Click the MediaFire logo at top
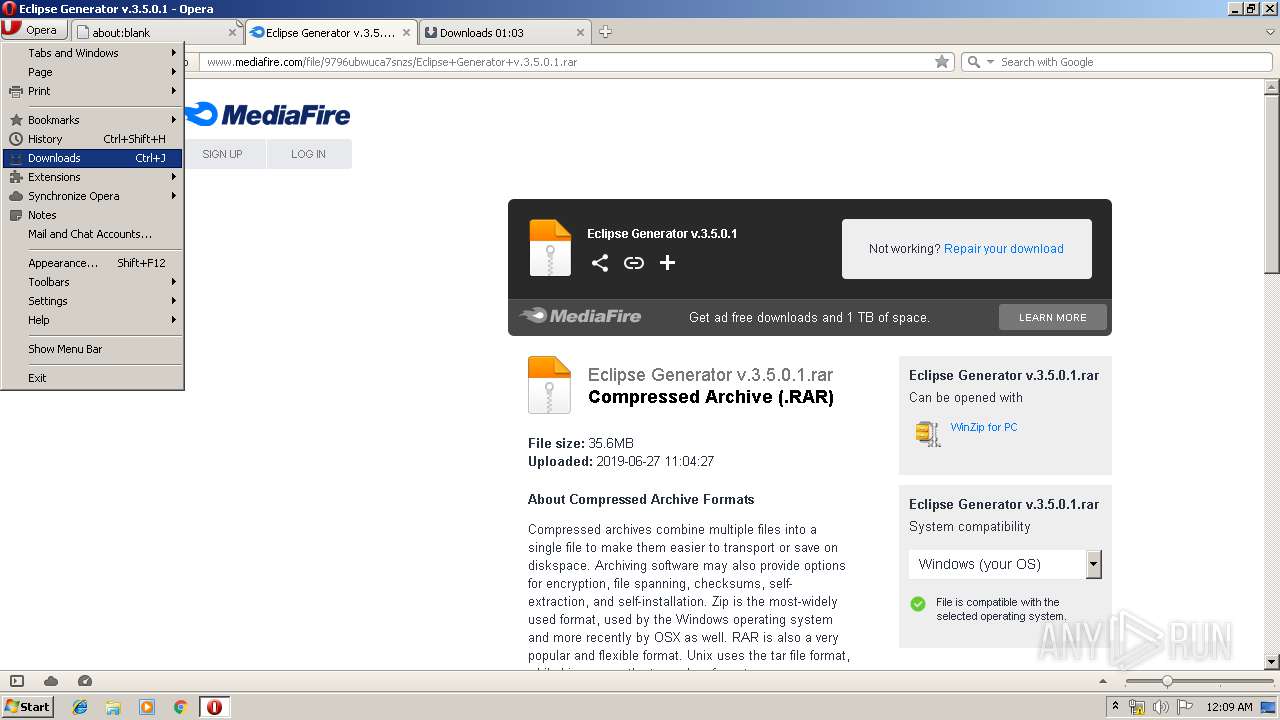 267,115
